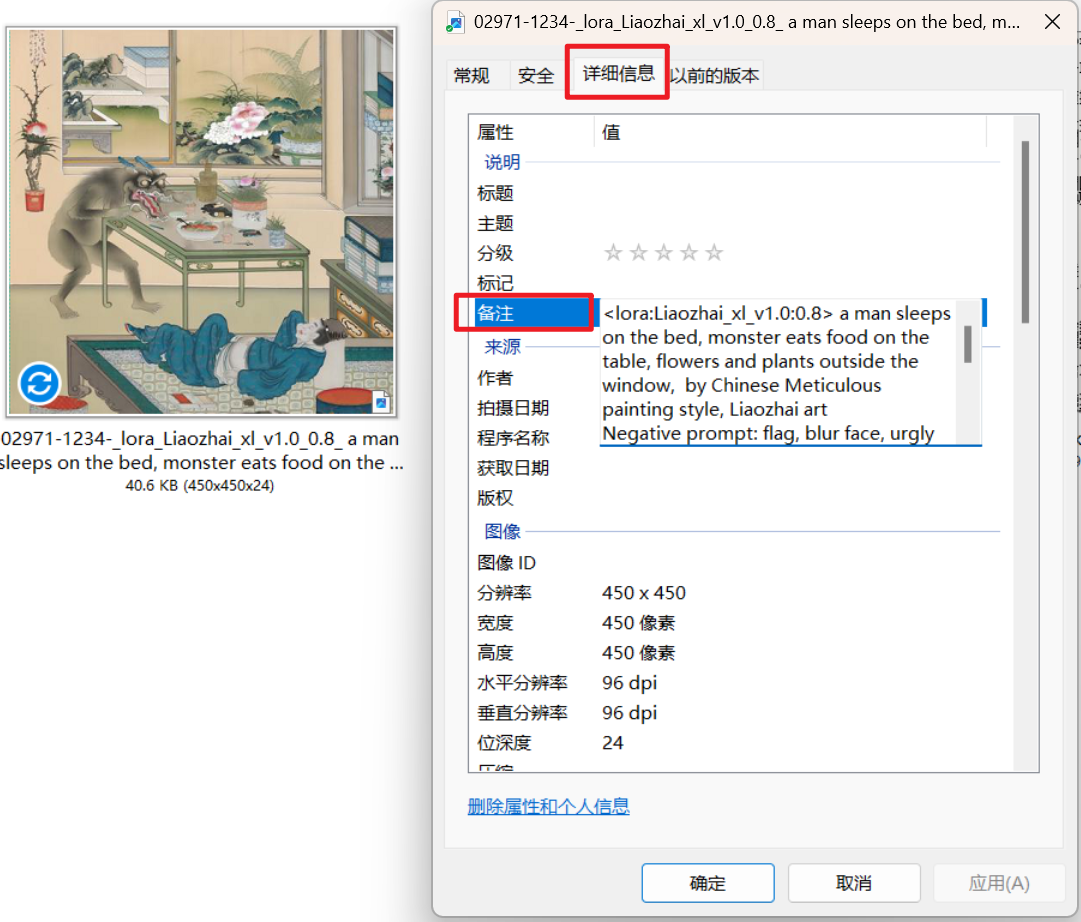The width and height of the screenshot is (1081, 922).
Task: Click the property list's vertical scrollbar
Action: coord(1024,232)
